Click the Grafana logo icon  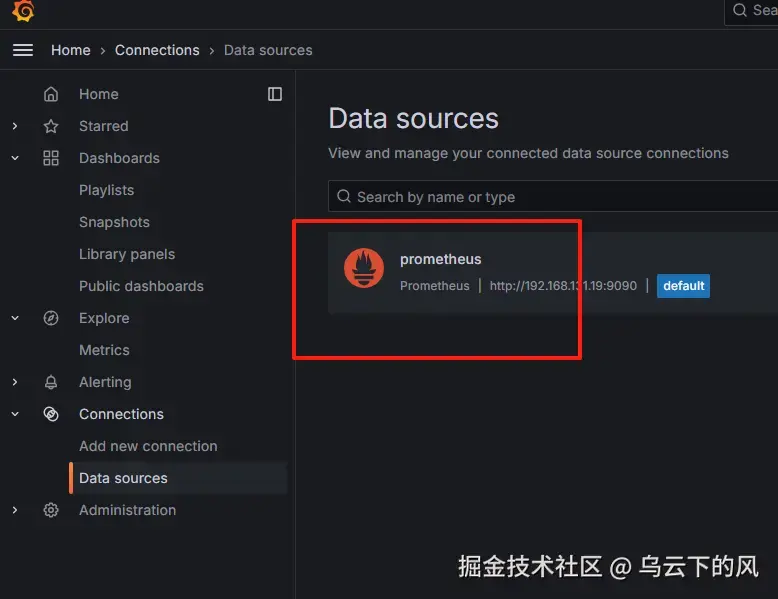tap(23, 10)
